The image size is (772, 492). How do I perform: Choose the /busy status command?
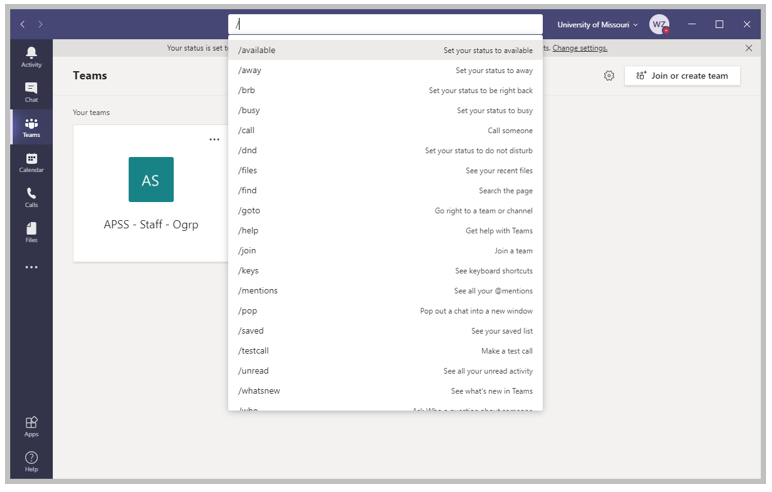click(385, 110)
